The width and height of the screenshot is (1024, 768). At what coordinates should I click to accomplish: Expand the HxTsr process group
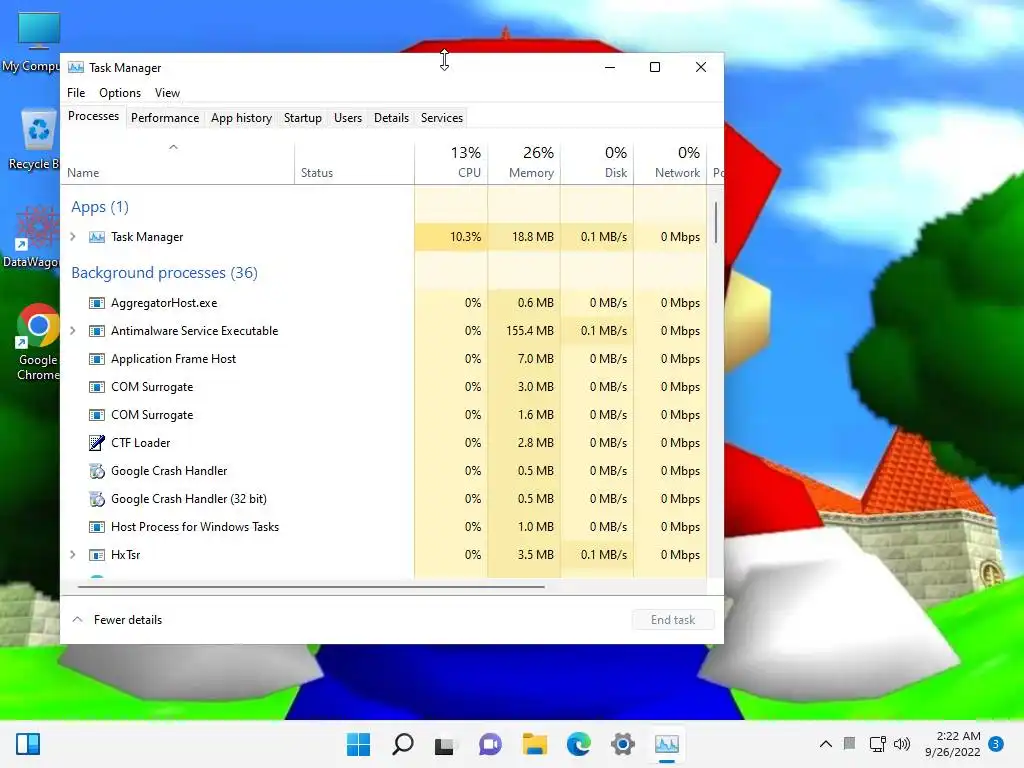click(x=73, y=554)
